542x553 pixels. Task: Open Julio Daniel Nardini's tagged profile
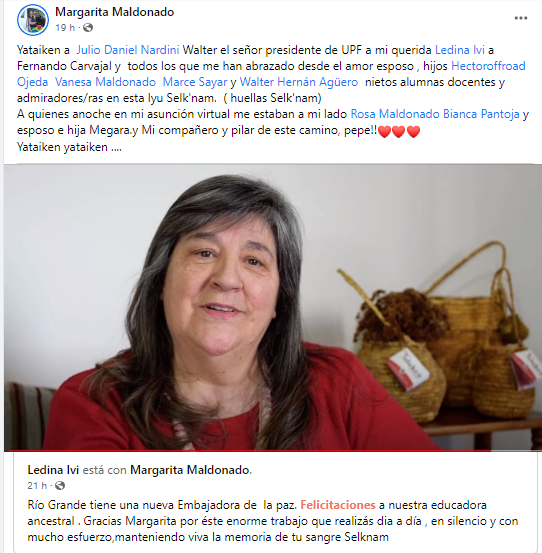pos(128,50)
